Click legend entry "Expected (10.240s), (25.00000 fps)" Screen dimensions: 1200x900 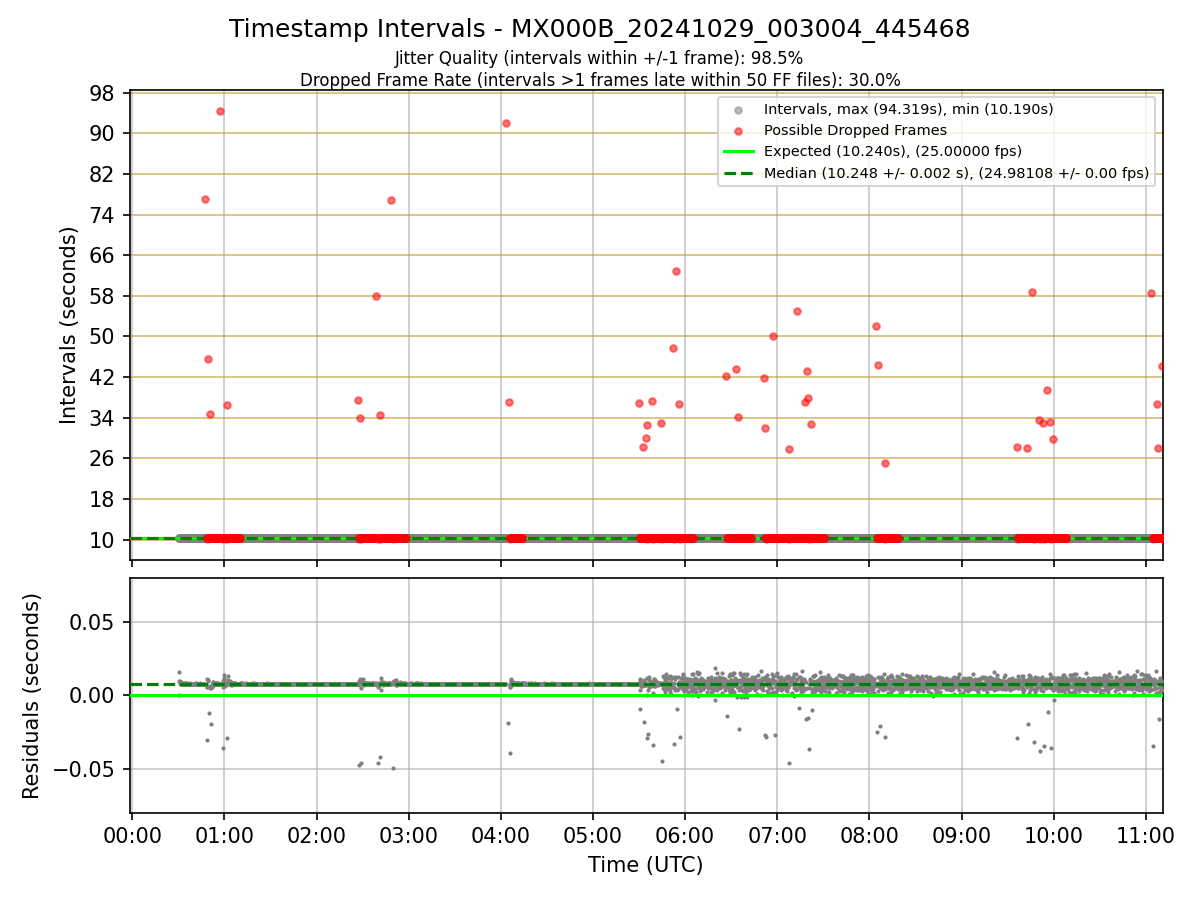[x=892, y=152]
